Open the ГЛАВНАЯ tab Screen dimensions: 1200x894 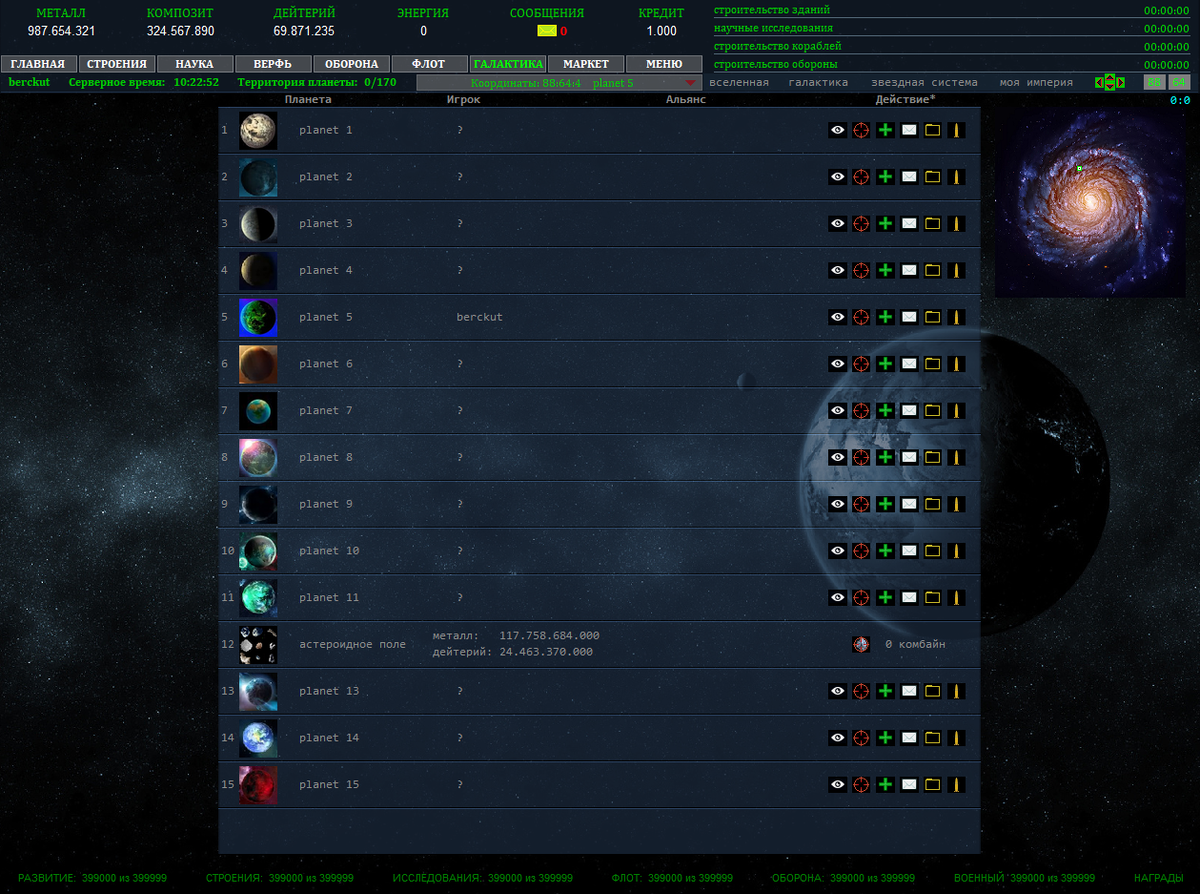click(x=38, y=64)
